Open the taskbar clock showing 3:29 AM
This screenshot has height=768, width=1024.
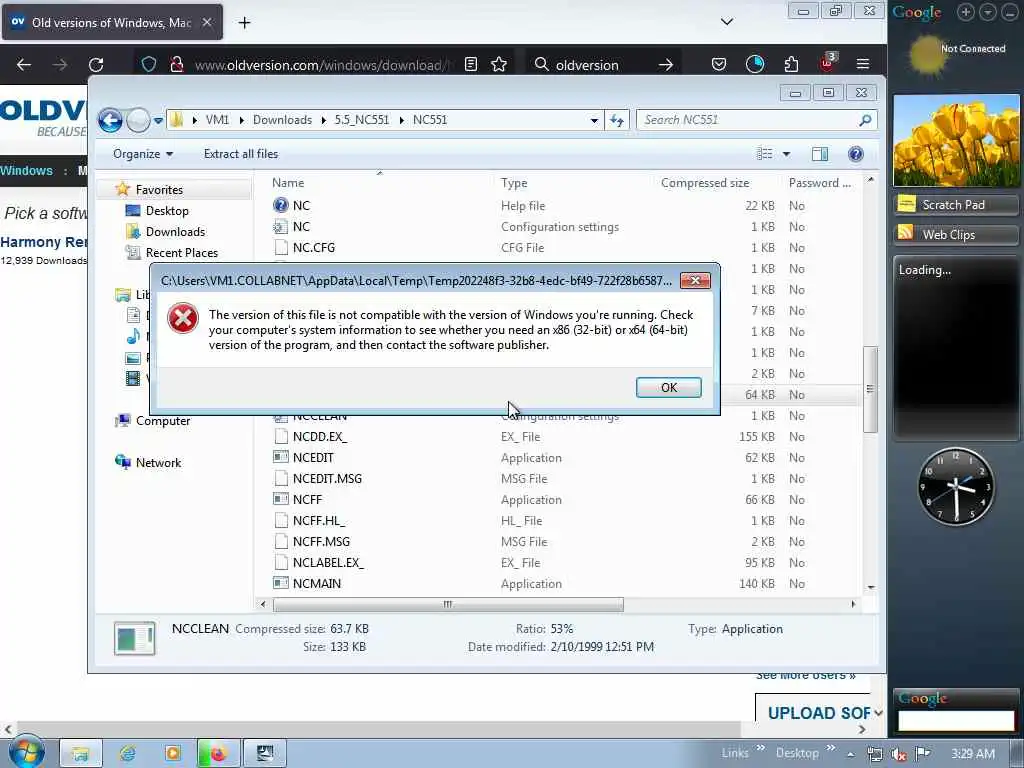972,754
